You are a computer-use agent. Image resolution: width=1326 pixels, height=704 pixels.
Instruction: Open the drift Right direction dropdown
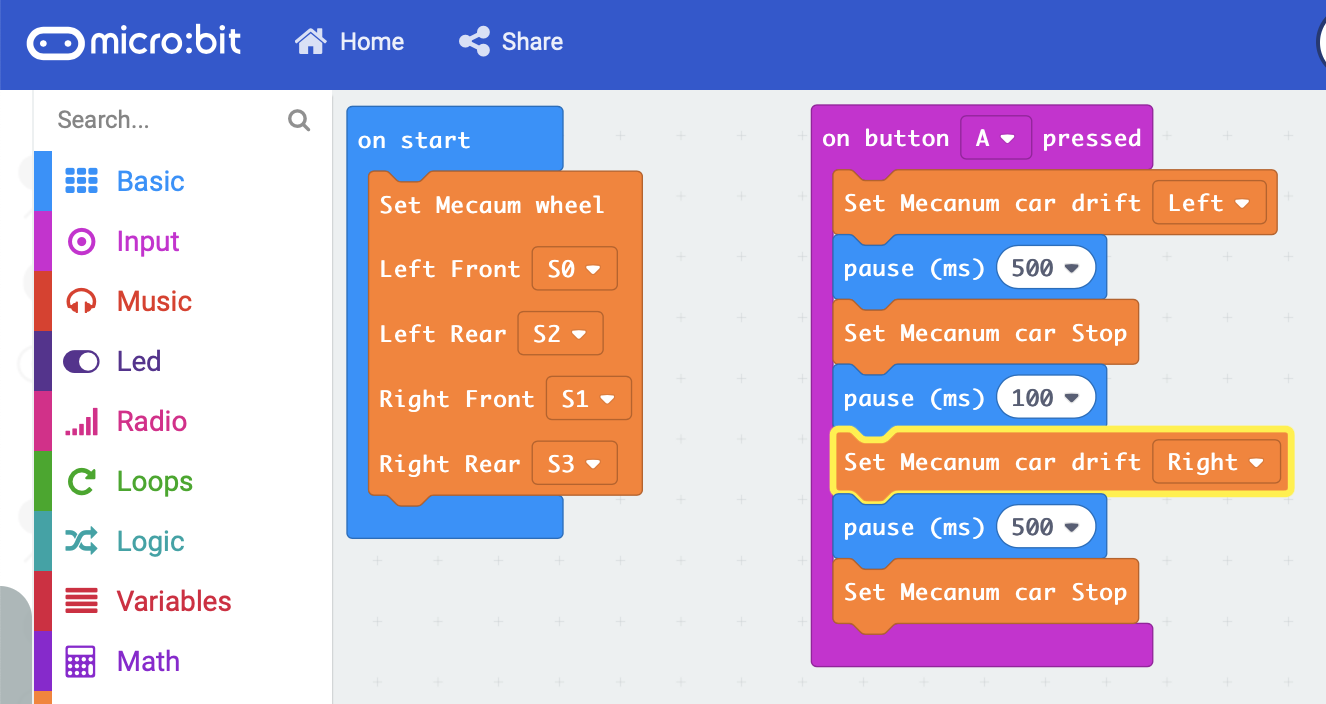[1216, 463]
